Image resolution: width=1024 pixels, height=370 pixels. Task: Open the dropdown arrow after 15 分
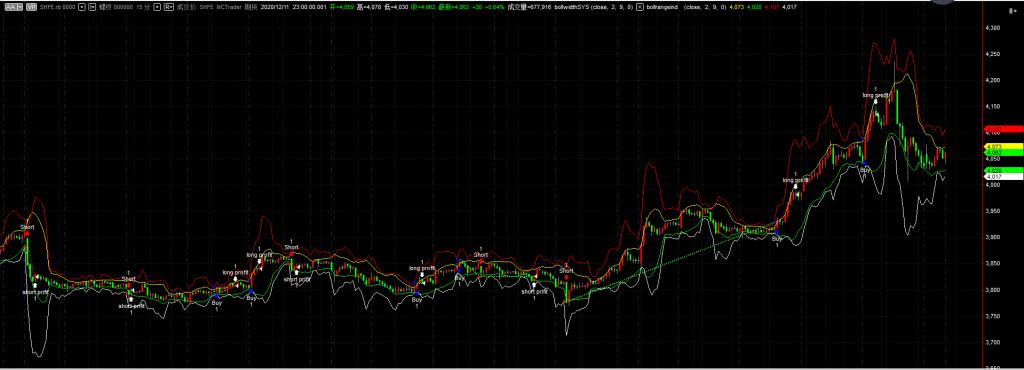tap(157, 7)
